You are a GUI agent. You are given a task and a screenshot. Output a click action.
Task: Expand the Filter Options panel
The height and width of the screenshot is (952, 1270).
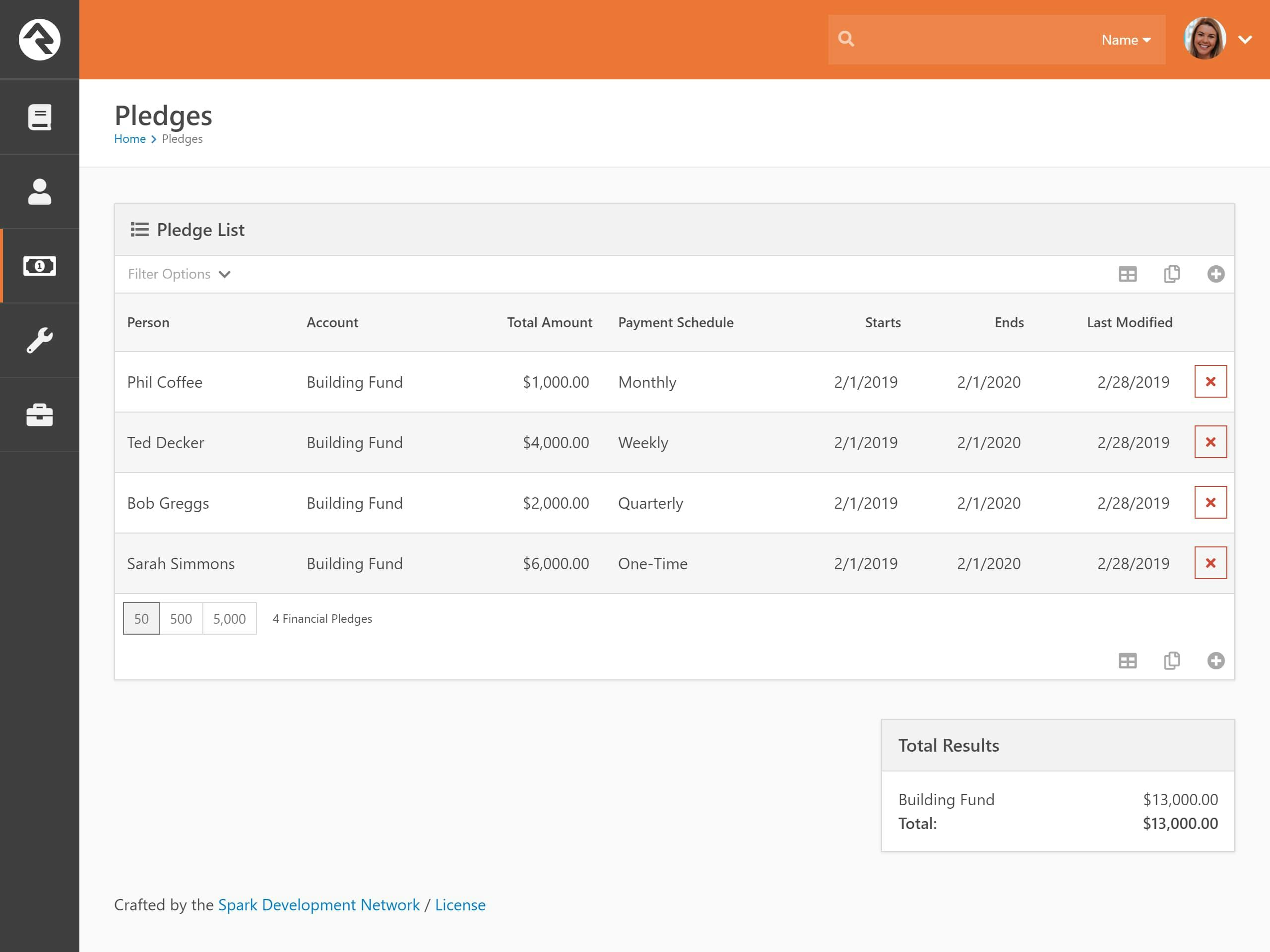[x=179, y=274]
